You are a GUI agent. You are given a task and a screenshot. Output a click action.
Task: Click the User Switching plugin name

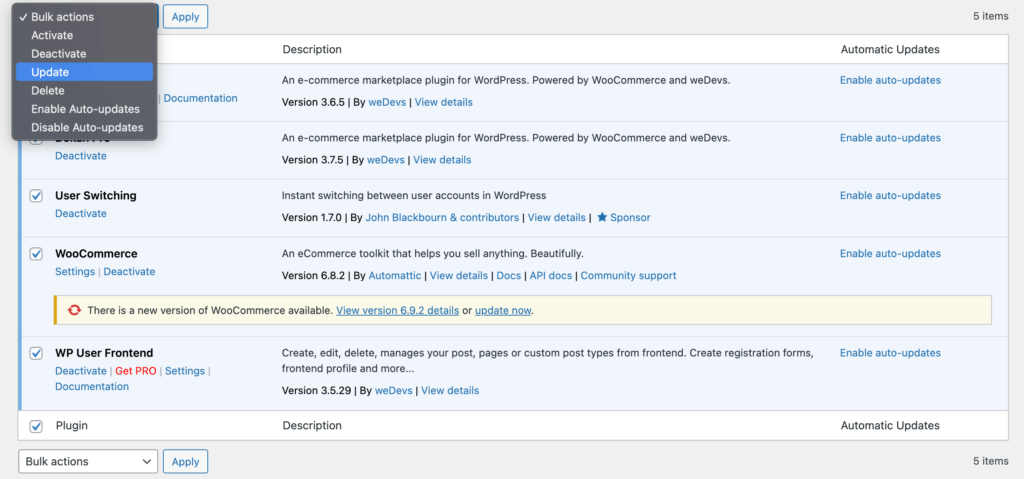[x=95, y=195]
